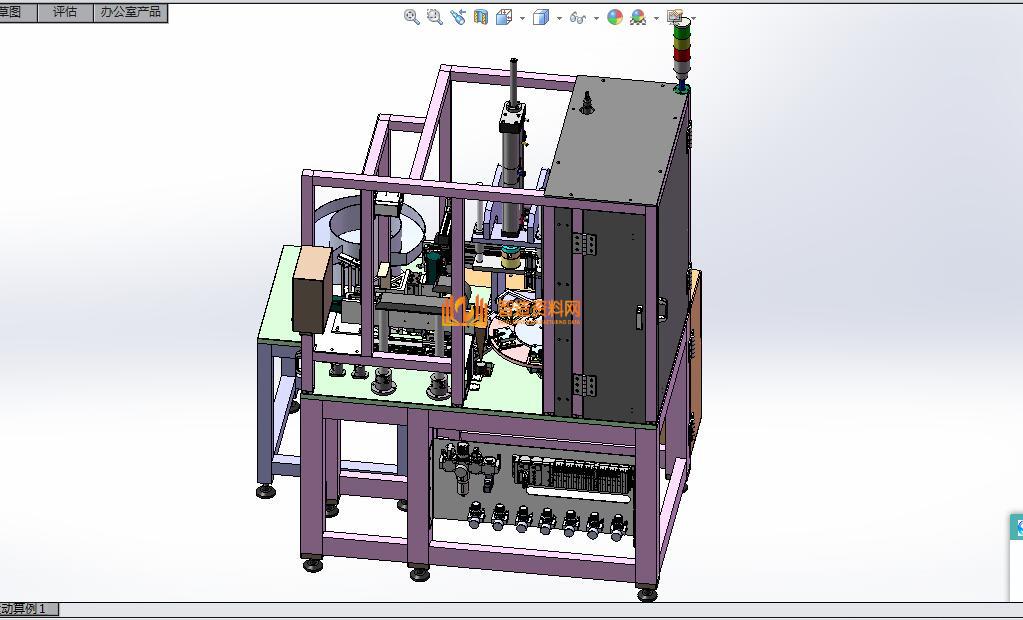Select the tower signal light on the model
The width and height of the screenshot is (1023, 620).
(x=682, y=55)
